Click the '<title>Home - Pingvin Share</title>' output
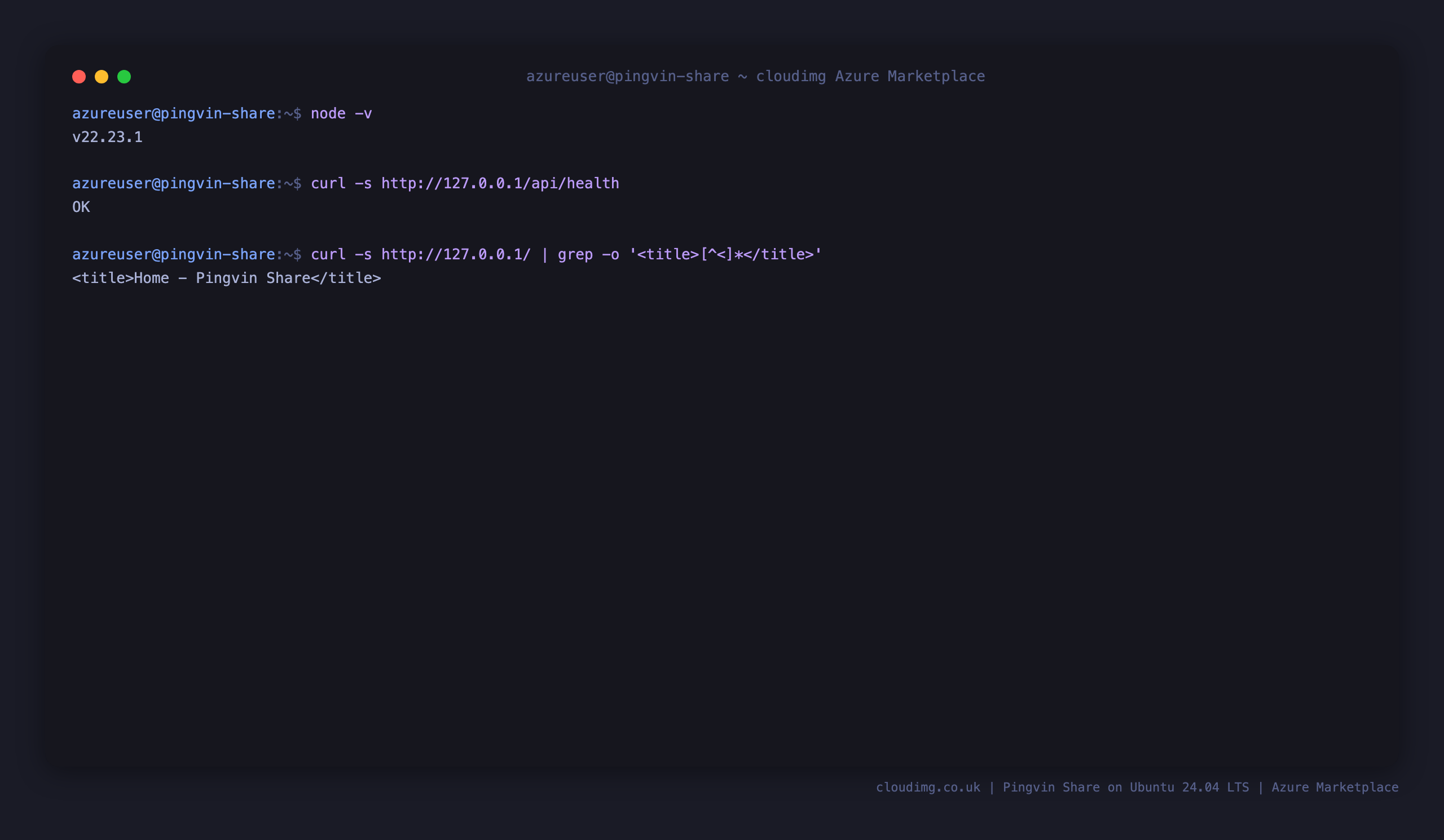The image size is (1444, 840). pyautogui.click(x=226, y=278)
